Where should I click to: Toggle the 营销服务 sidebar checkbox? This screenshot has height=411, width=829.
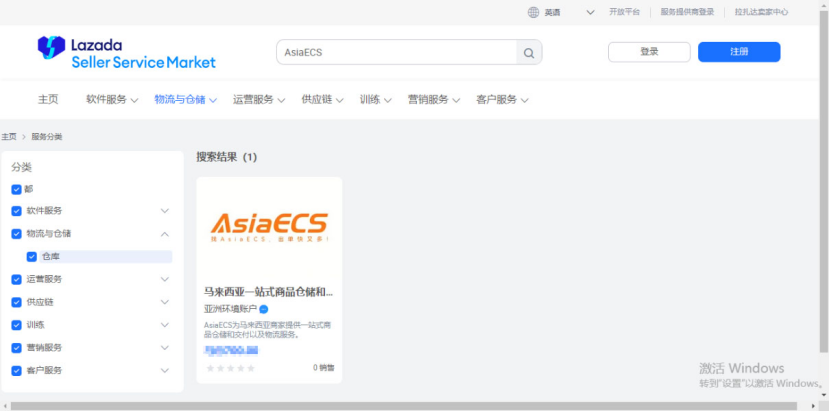click(x=16, y=348)
